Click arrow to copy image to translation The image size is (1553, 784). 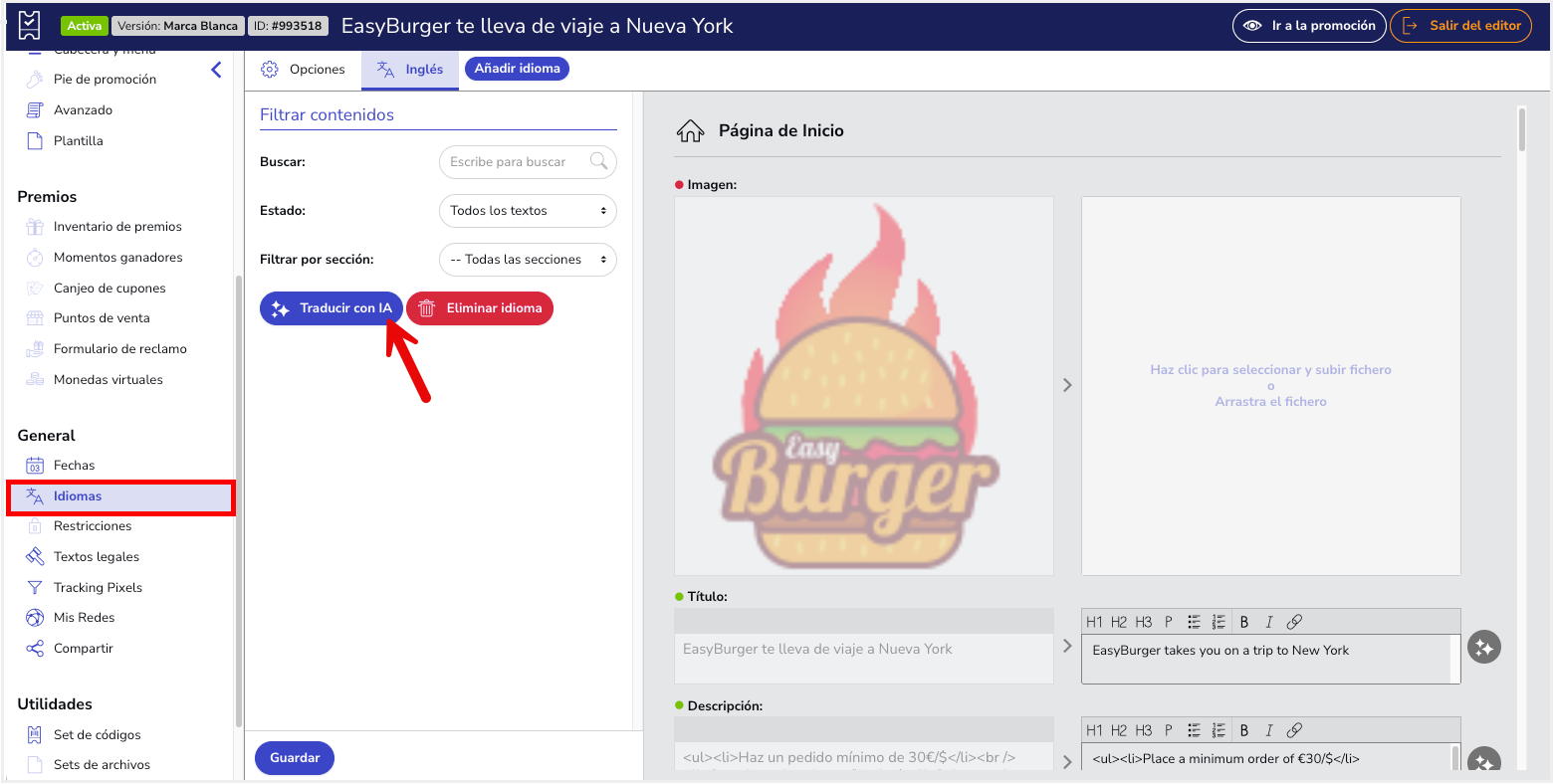(x=1067, y=385)
